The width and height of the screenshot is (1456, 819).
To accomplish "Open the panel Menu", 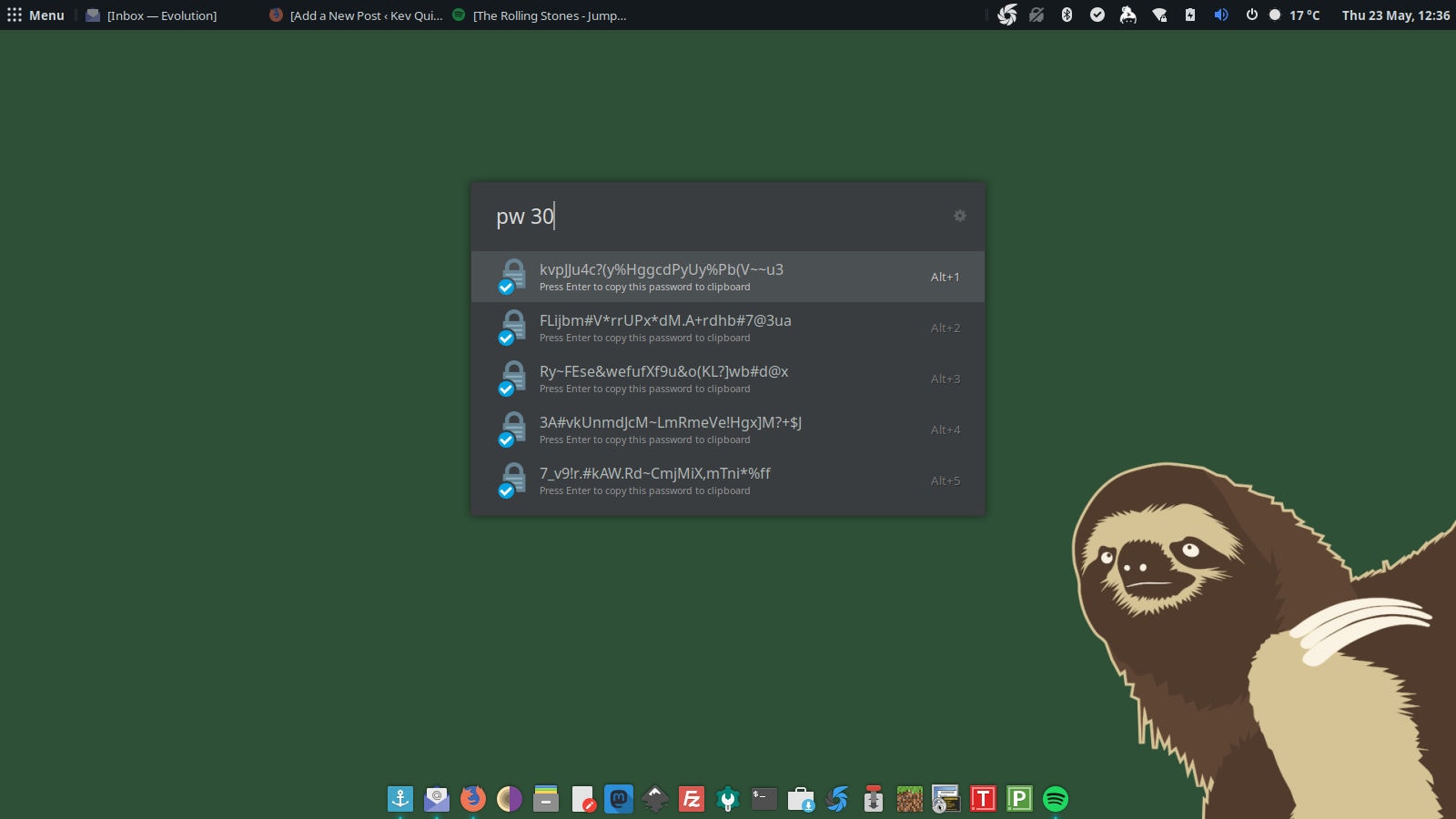I will coord(36,15).
